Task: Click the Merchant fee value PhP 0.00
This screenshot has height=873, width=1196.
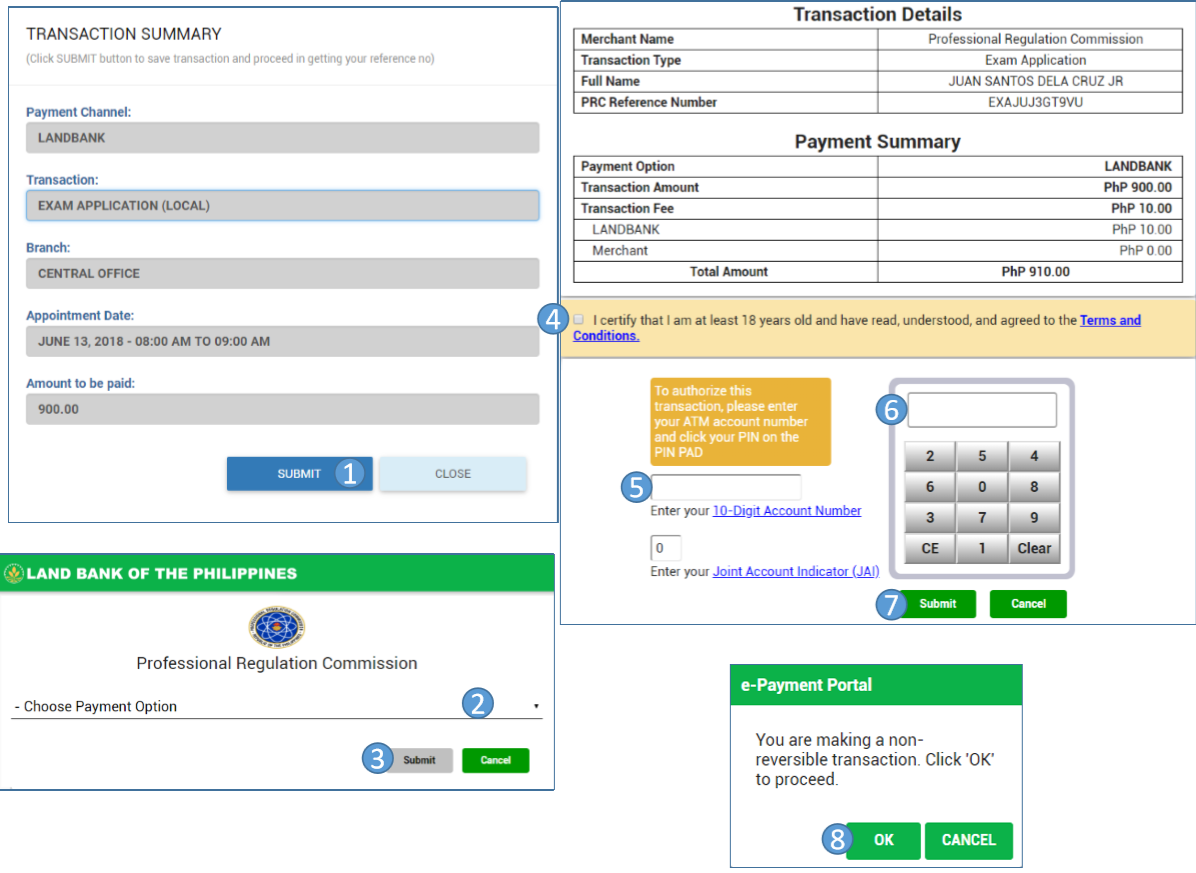Action: coord(1145,250)
